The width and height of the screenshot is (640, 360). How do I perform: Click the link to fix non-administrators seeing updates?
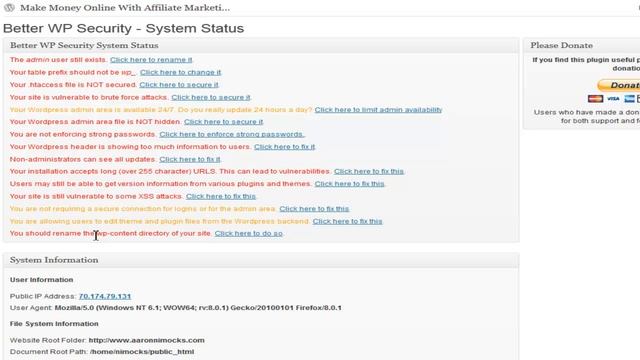point(190,159)
